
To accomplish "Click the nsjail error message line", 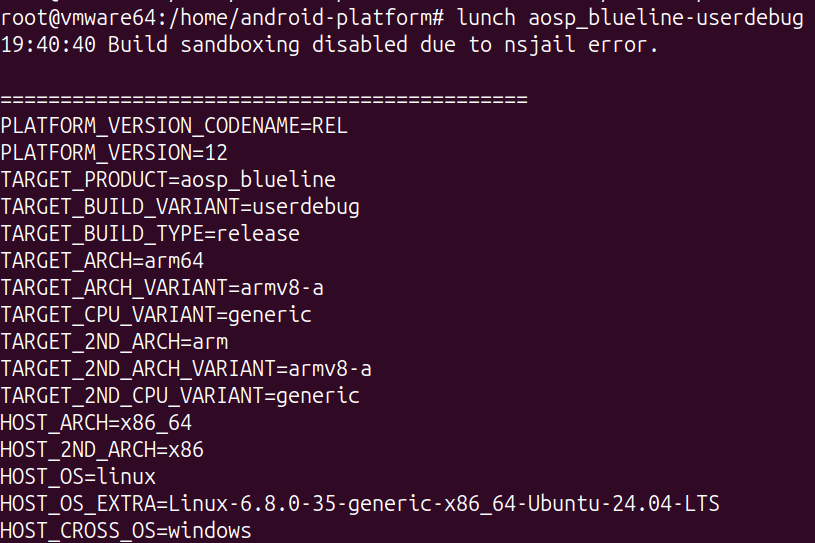I will click(330, 45).
